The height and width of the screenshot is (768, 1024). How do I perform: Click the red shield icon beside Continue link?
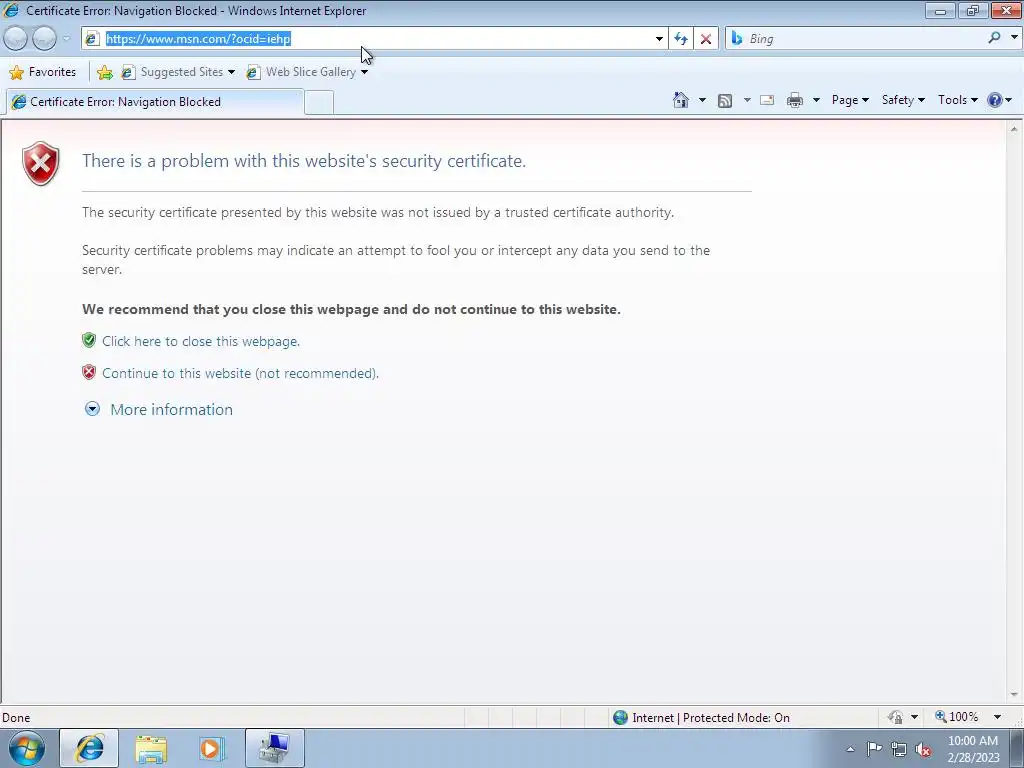pos(89,372)
